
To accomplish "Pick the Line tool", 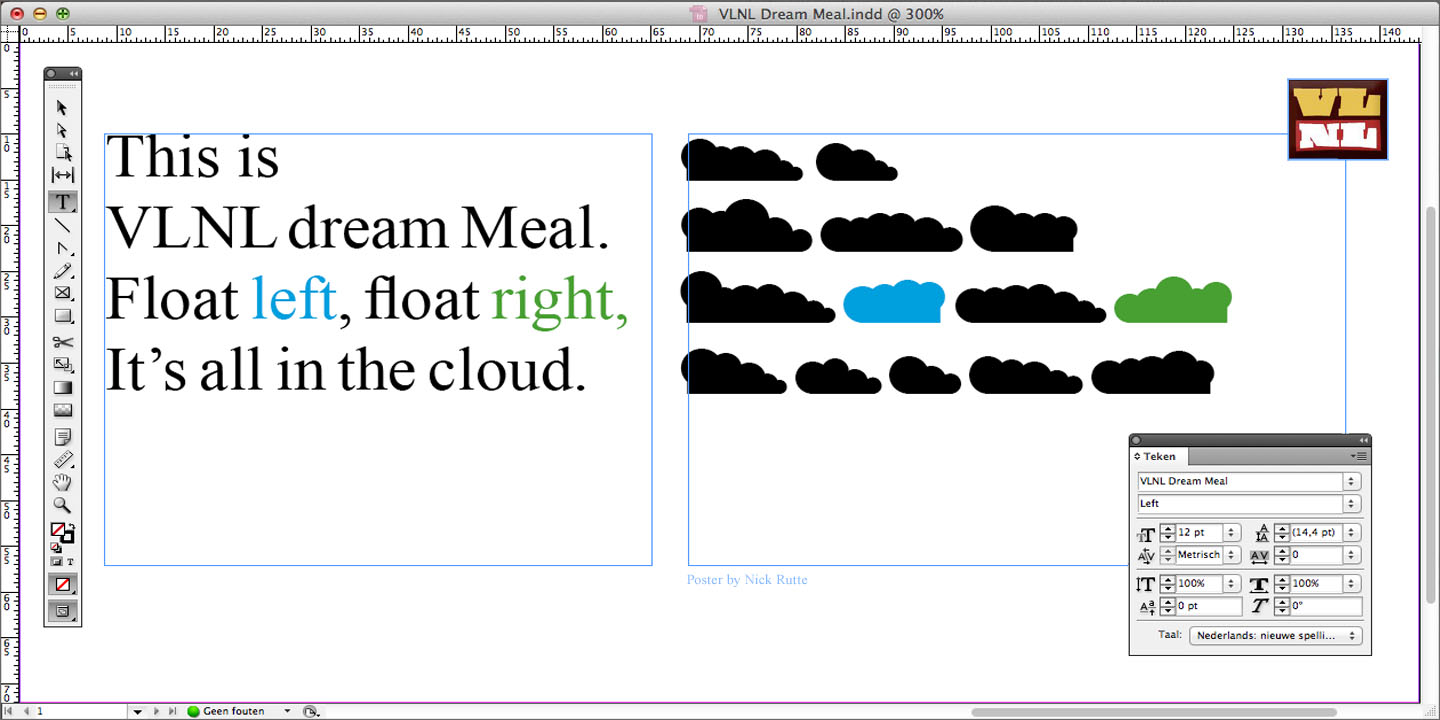I will tap(62, 225).
